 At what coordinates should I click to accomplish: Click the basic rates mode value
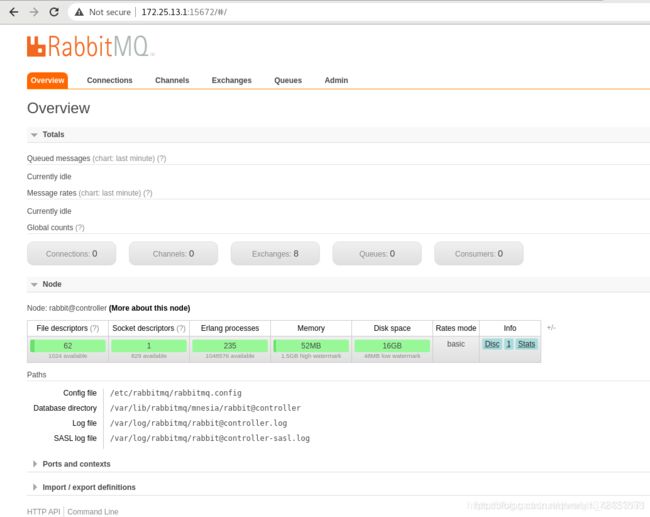point(456,344)
